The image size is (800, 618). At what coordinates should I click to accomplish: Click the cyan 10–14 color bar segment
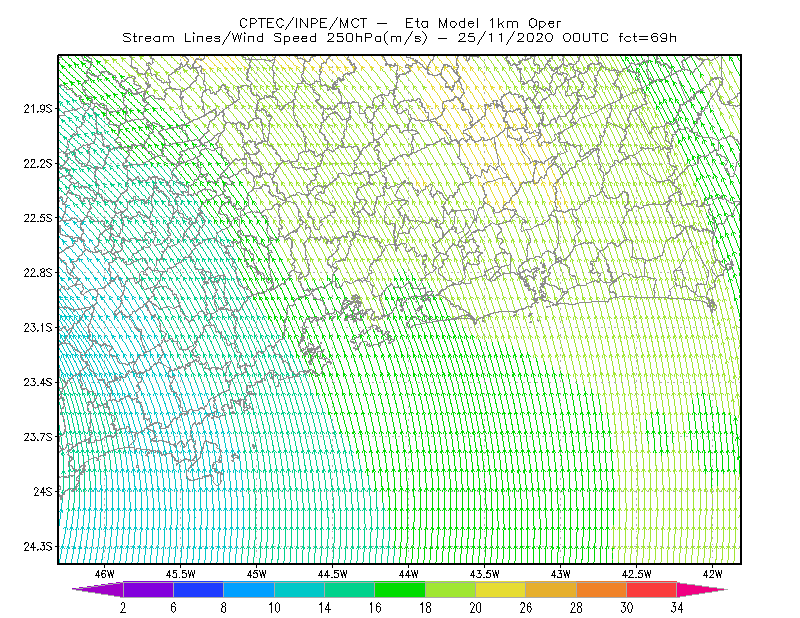click(299, 589)
